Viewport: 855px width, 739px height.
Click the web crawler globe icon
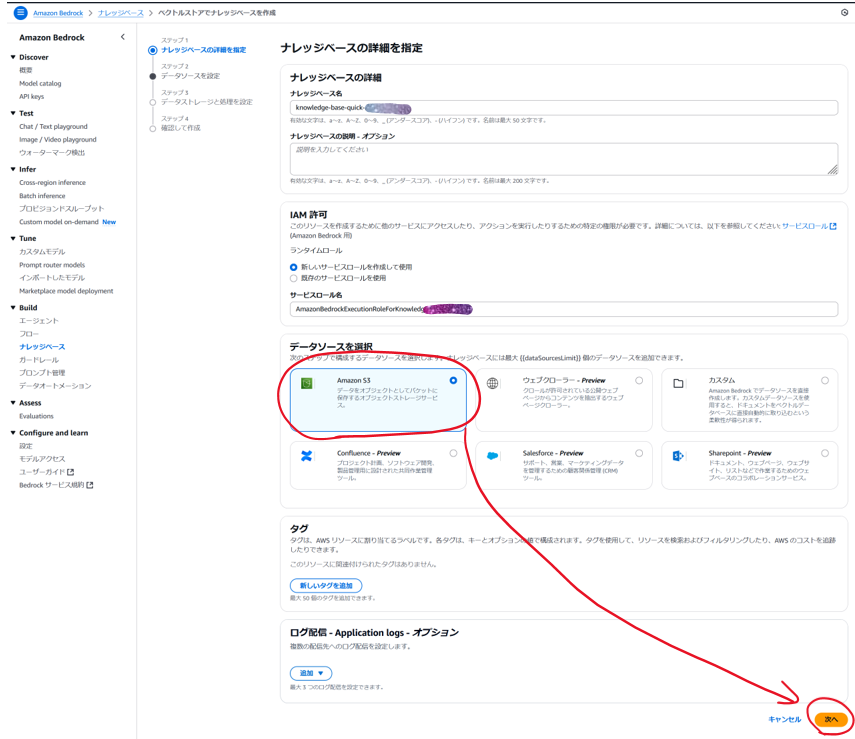(x=492, y=383)
